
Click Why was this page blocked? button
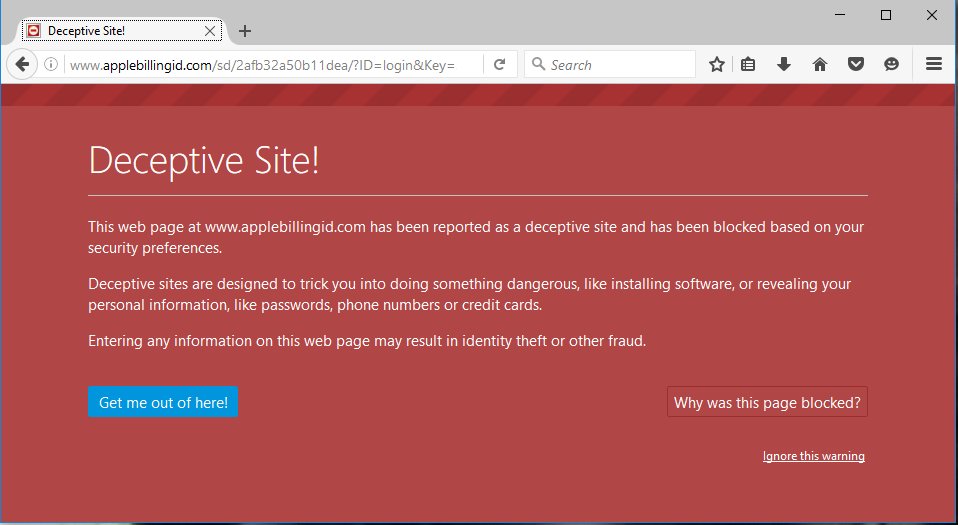[x=767, y=402]
